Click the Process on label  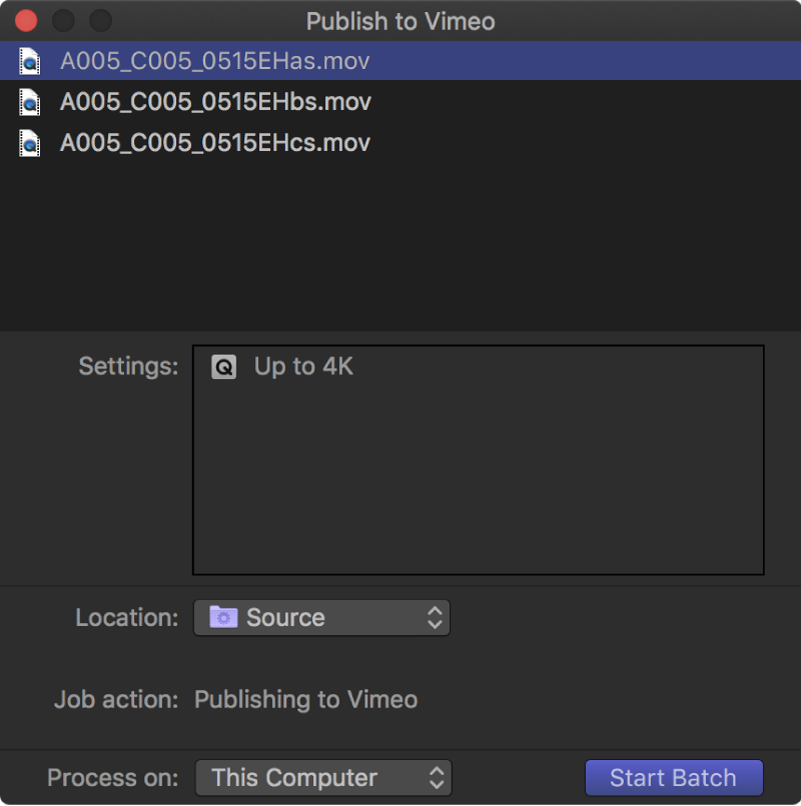(113, 777)
